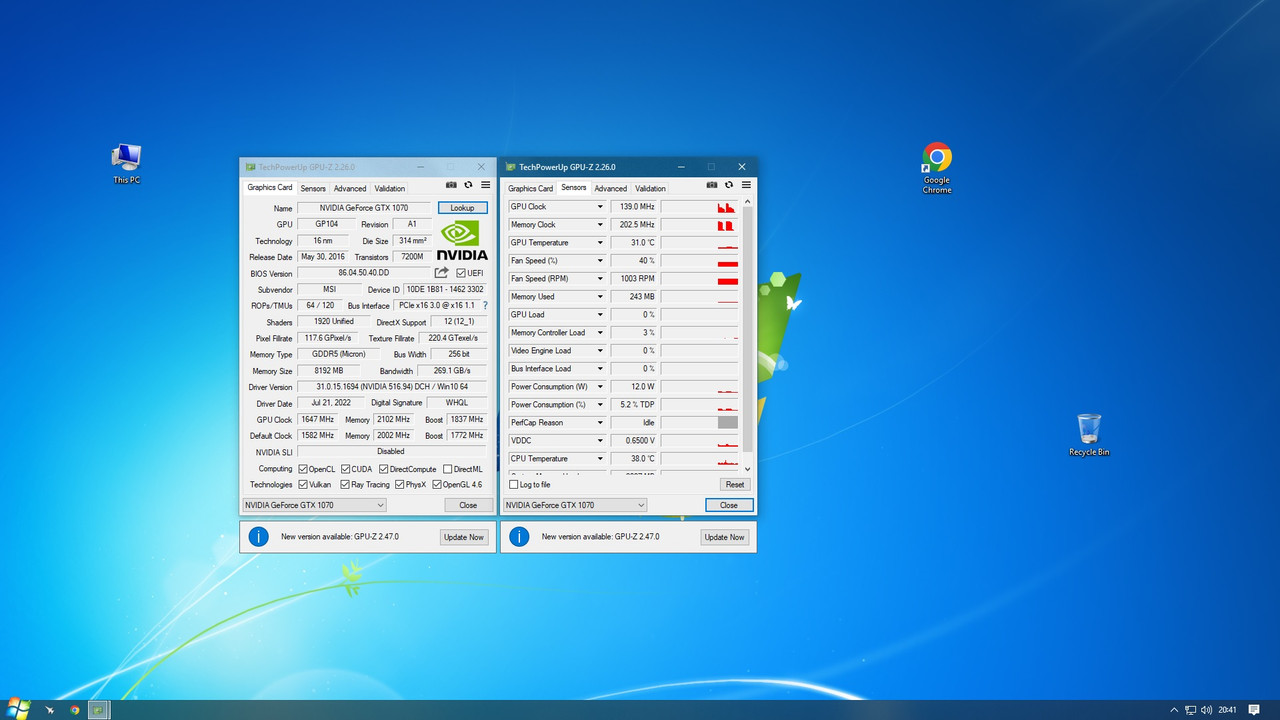Toggle the PhysX checkbox
The image size is (1280, 720).
pyautogui.click(x=399, y=484)
